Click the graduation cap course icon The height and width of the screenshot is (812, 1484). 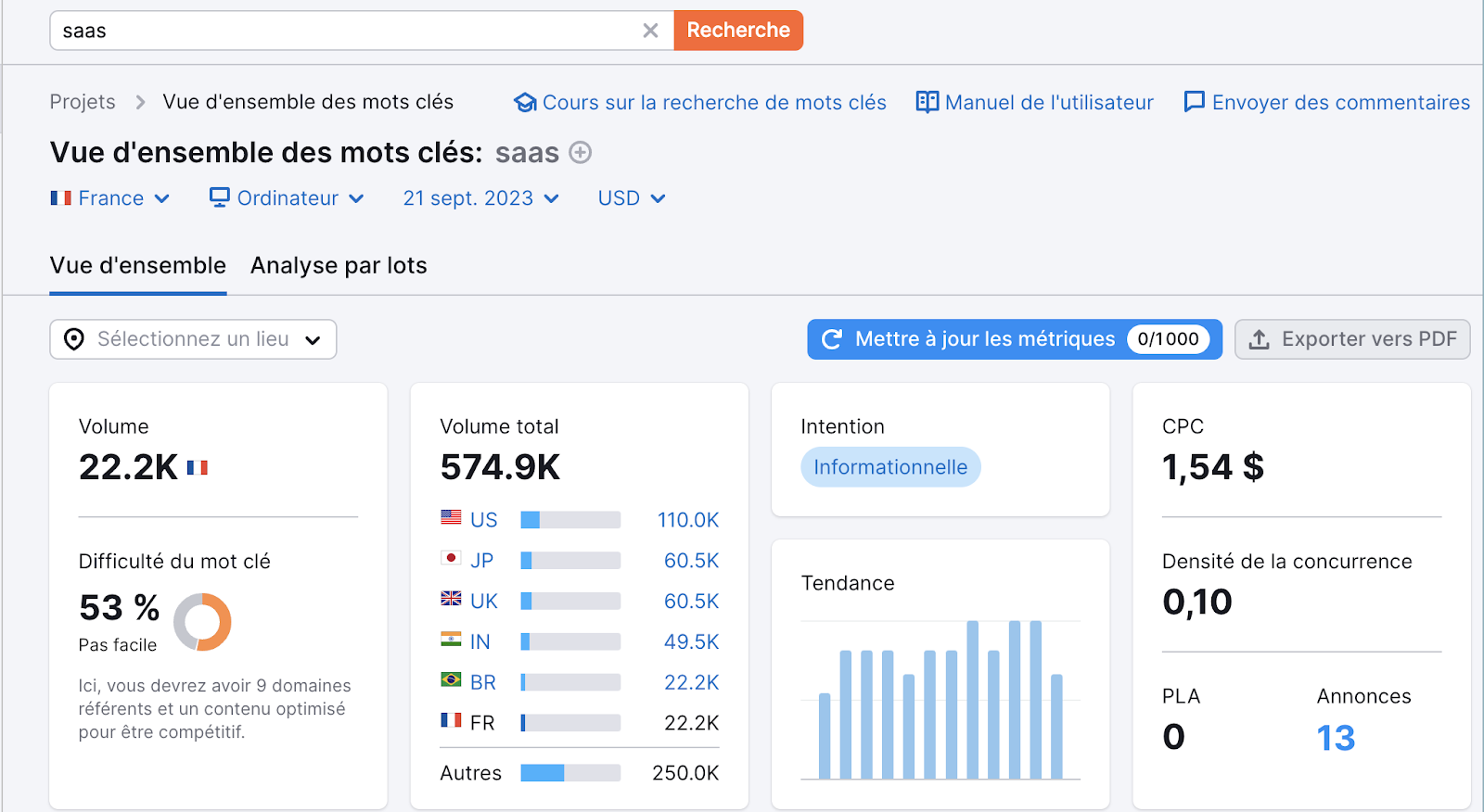click(x=526, y=102)
